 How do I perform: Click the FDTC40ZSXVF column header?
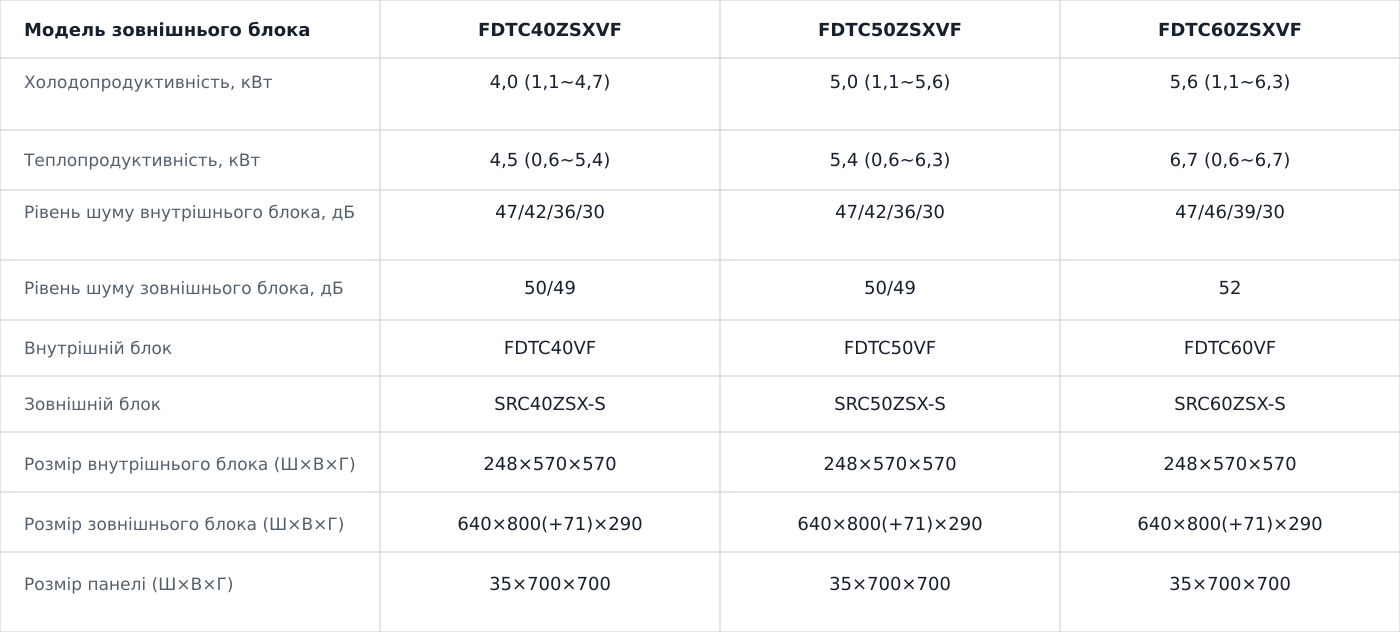(549, 30)
